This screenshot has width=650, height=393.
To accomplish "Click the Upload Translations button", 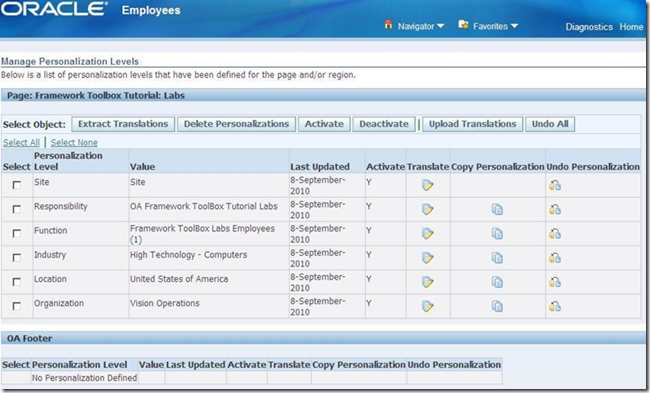I will tap(473, 124).
